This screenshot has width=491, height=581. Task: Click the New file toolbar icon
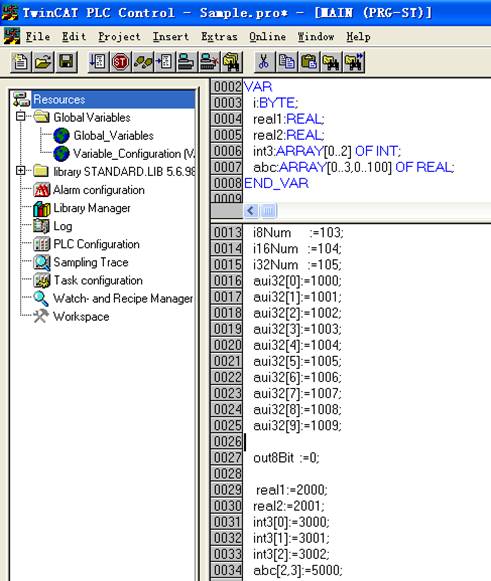[x=21, y=62]
